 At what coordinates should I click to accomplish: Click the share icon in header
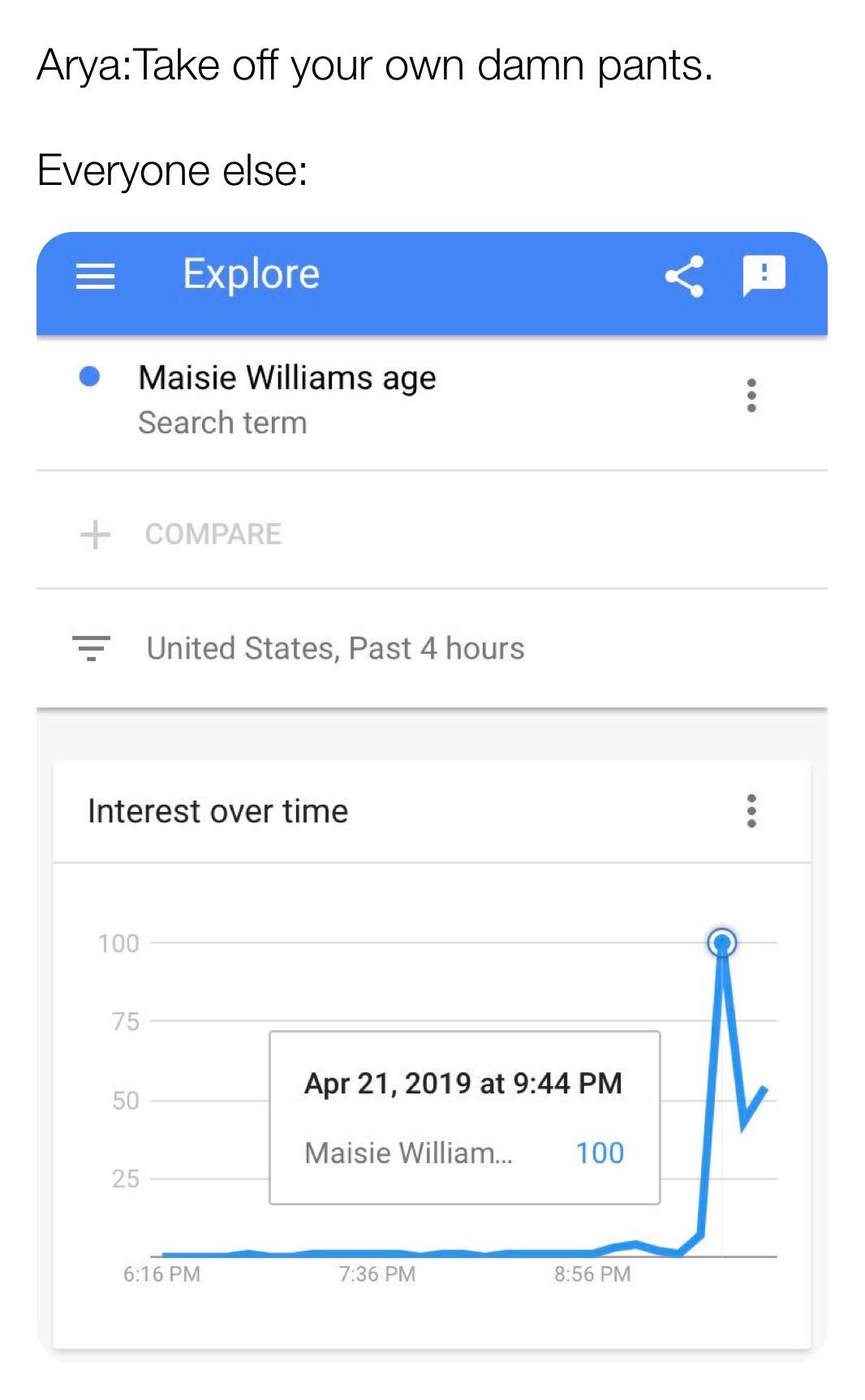tap(684, 277)
